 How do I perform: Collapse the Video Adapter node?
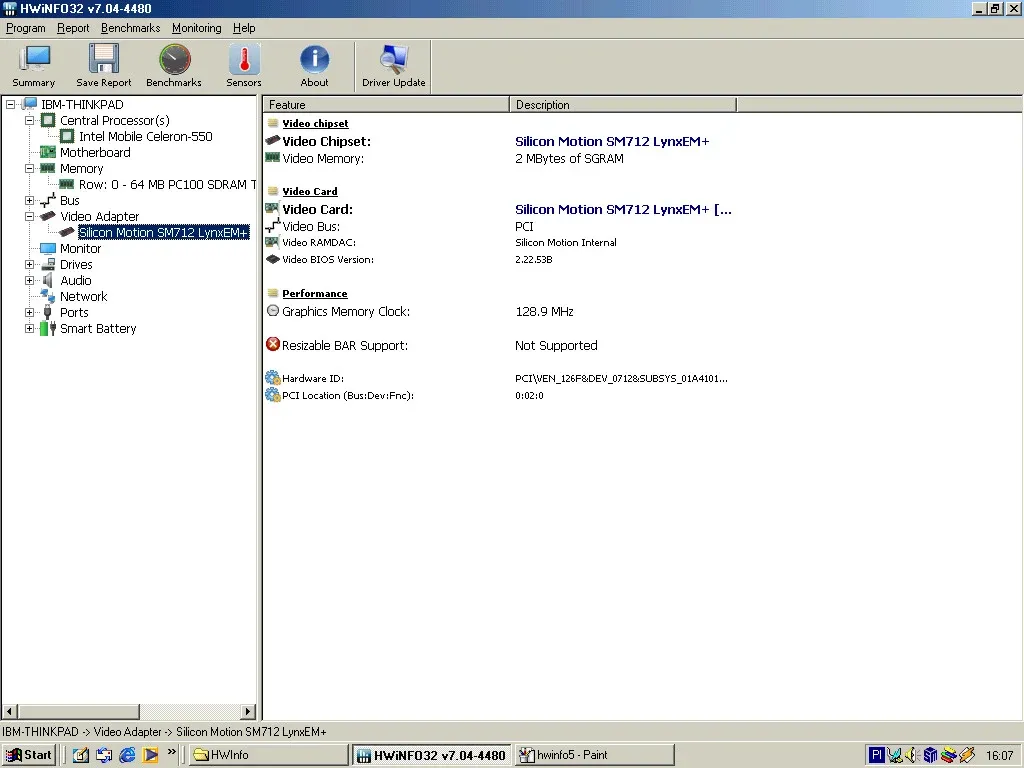click(29, 216)
